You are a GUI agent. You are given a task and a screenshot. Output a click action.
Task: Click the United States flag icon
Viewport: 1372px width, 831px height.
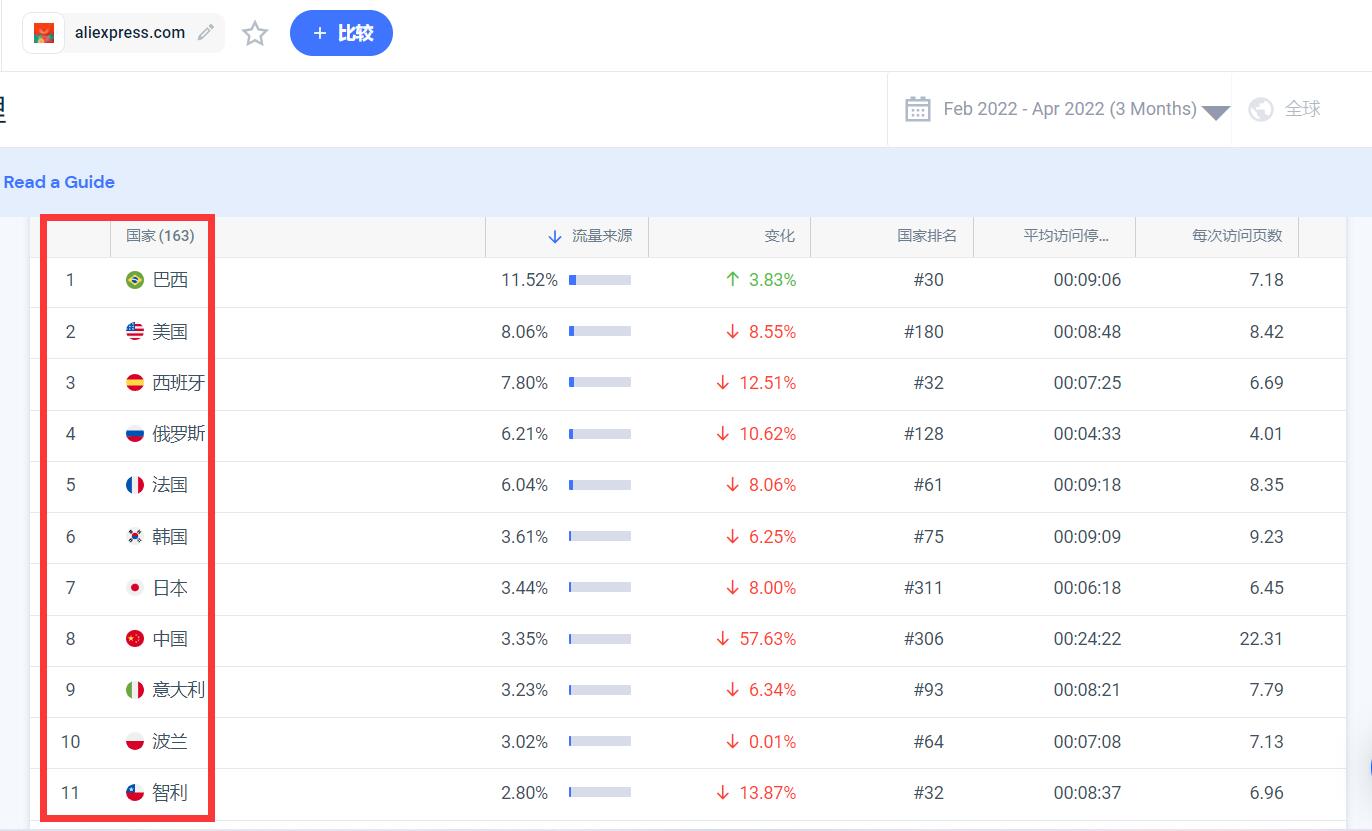tap(135, 332)
